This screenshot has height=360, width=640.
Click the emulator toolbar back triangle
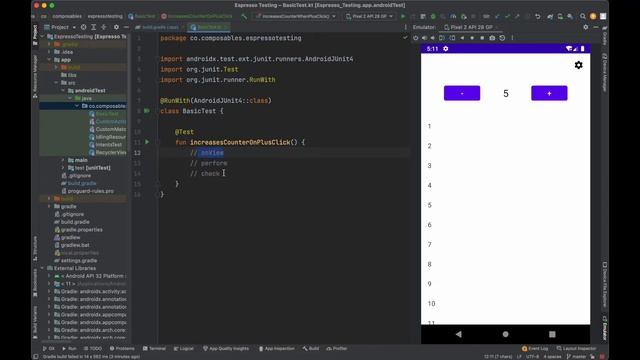point(462,38)
